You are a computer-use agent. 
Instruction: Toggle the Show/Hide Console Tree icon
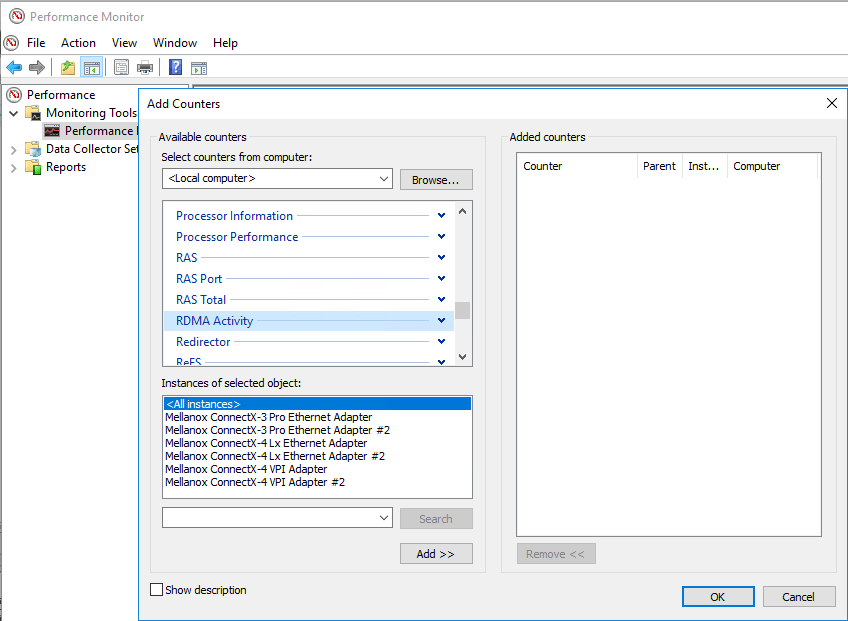pyautogui.click(x=91, y=68)
